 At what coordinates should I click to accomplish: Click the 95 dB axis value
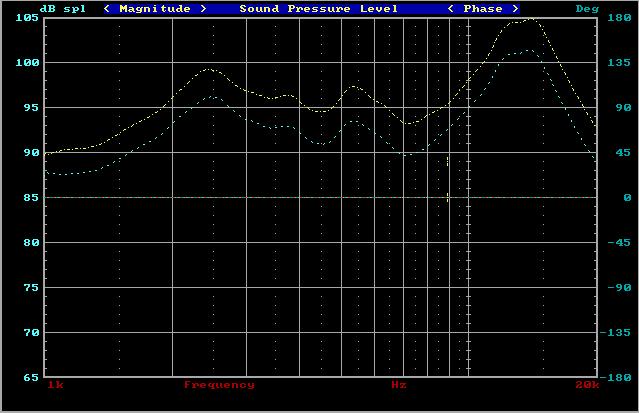(x=31, y=108)
